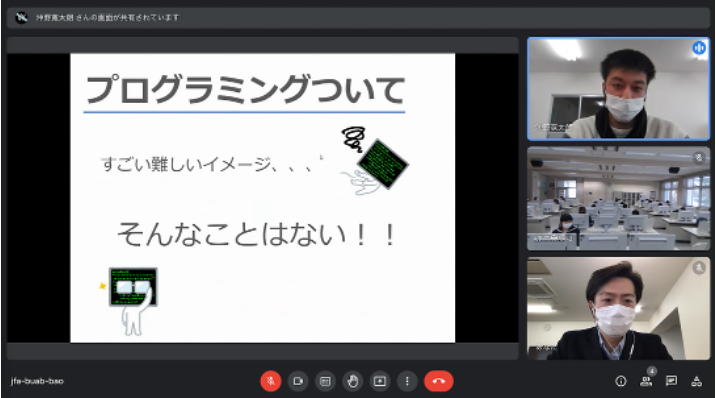Viewport: 716px width, 398px height.
Task: Select the classroom video tile
Action: coord(618,199)
